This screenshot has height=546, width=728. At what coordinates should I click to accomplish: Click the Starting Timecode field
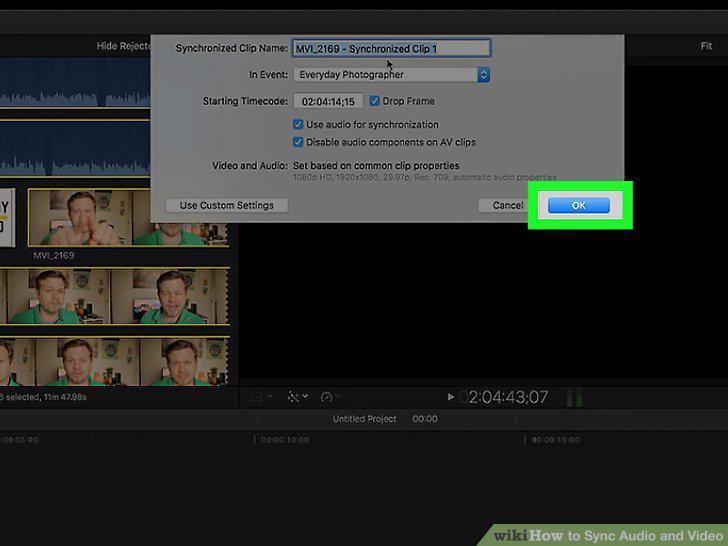[328, 101]
